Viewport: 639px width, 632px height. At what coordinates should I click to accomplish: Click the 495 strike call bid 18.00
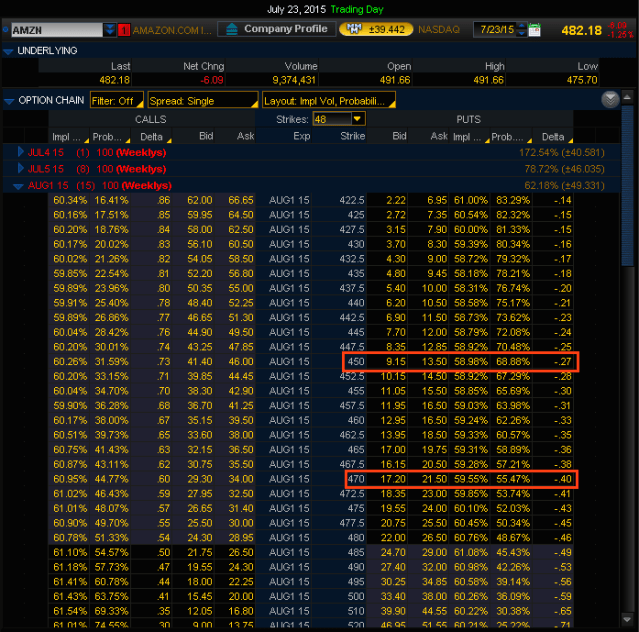(x=199, y=581)
